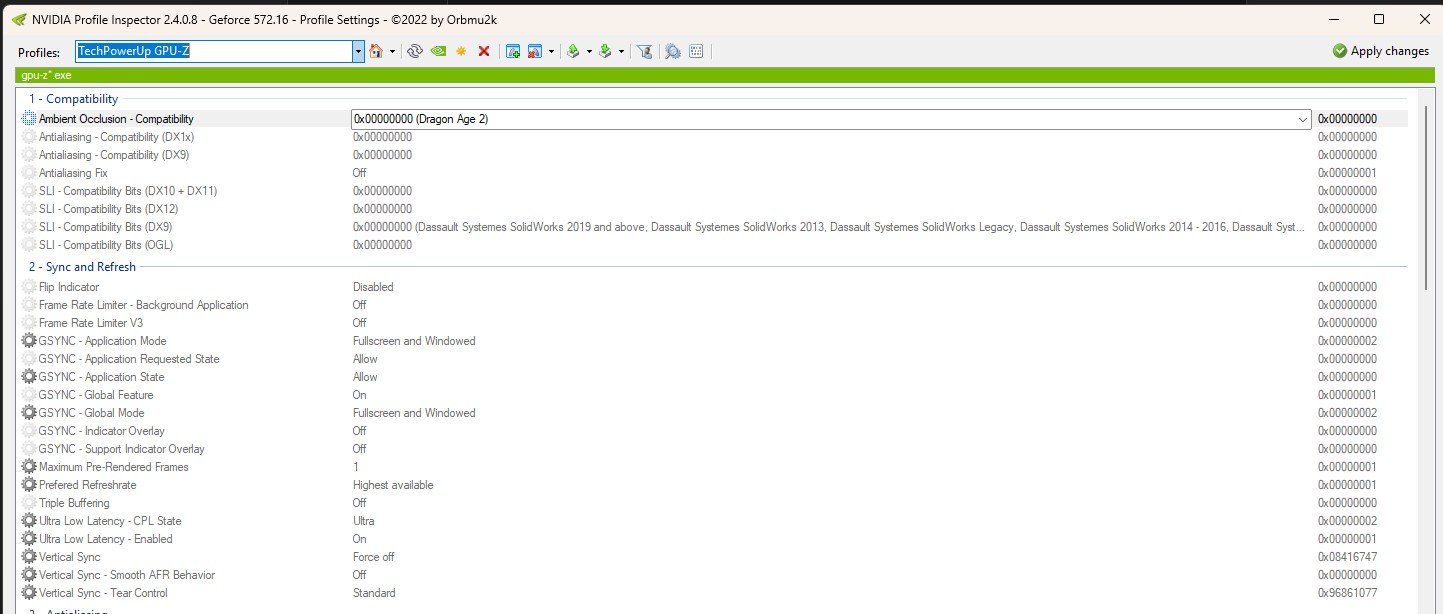Click gear icon beside Prefered Refreshrate
Viewport: 1443px width, 614px height.
(29, 485)
